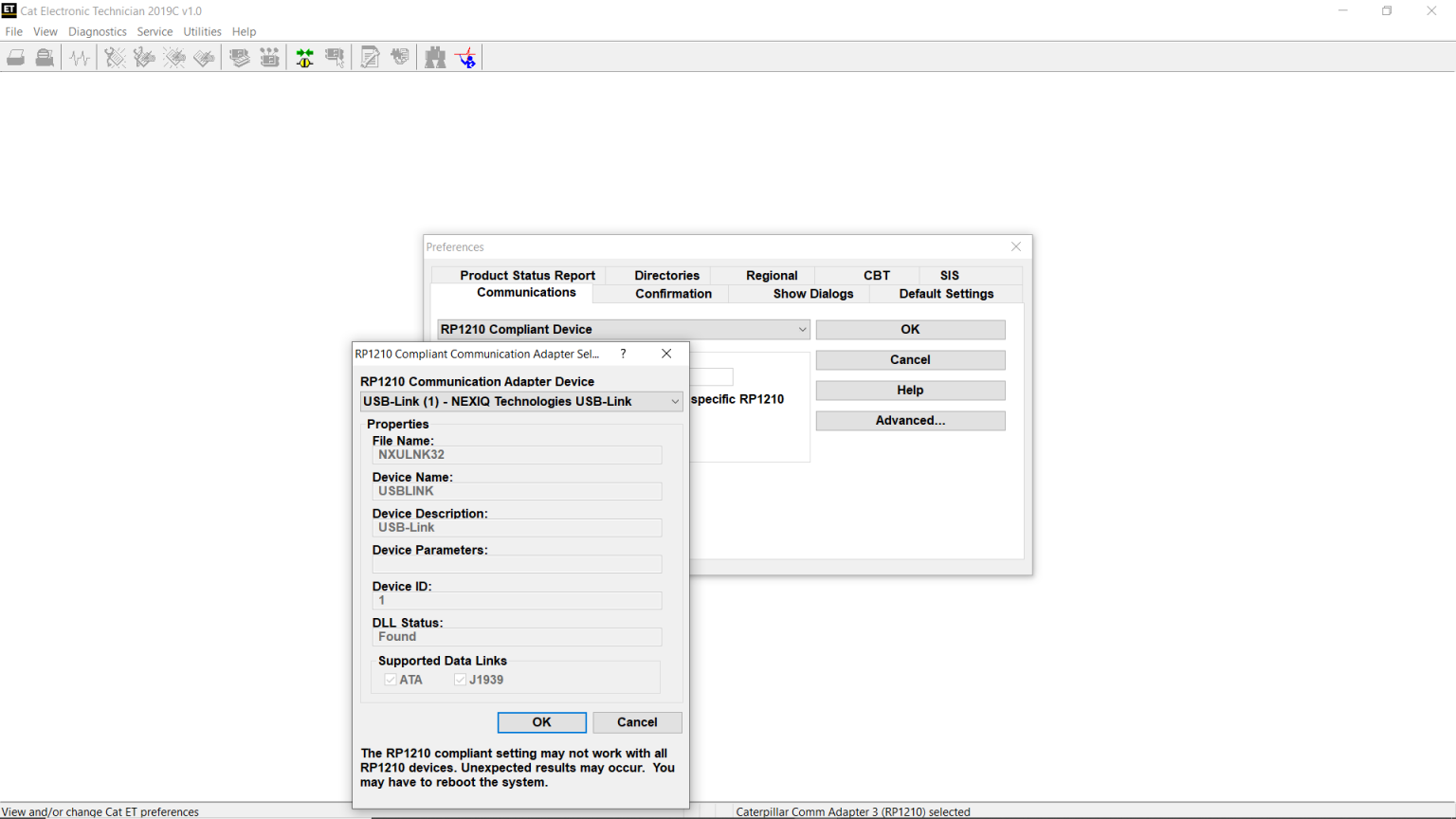Open the service notes wrench-and-paper icon
Viewport: 1456px width, 819px height.
370,57
